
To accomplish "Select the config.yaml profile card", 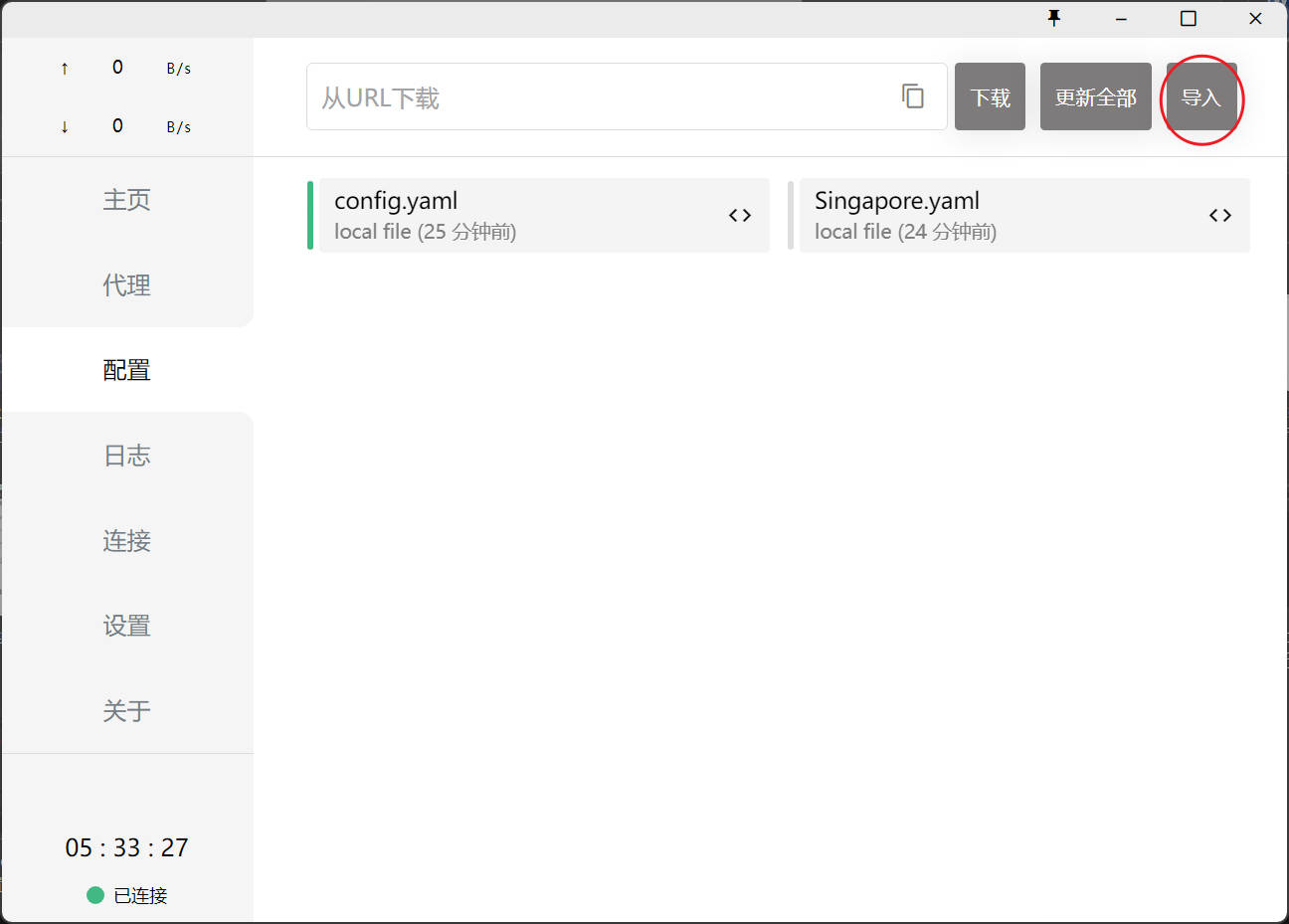I will click(x=517, y=215).
